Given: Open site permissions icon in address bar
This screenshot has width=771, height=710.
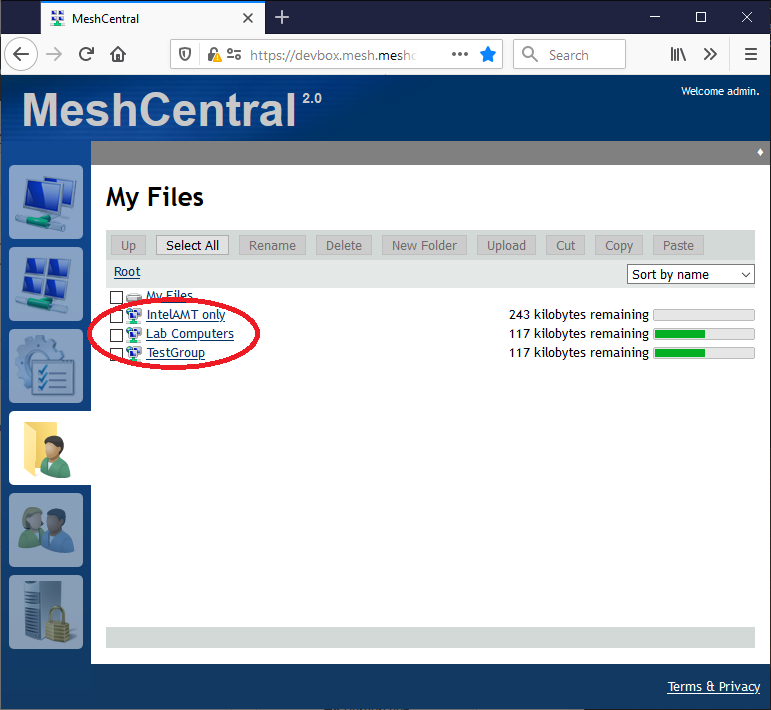Looking at the screenshot, I should (x=234, y=54).
